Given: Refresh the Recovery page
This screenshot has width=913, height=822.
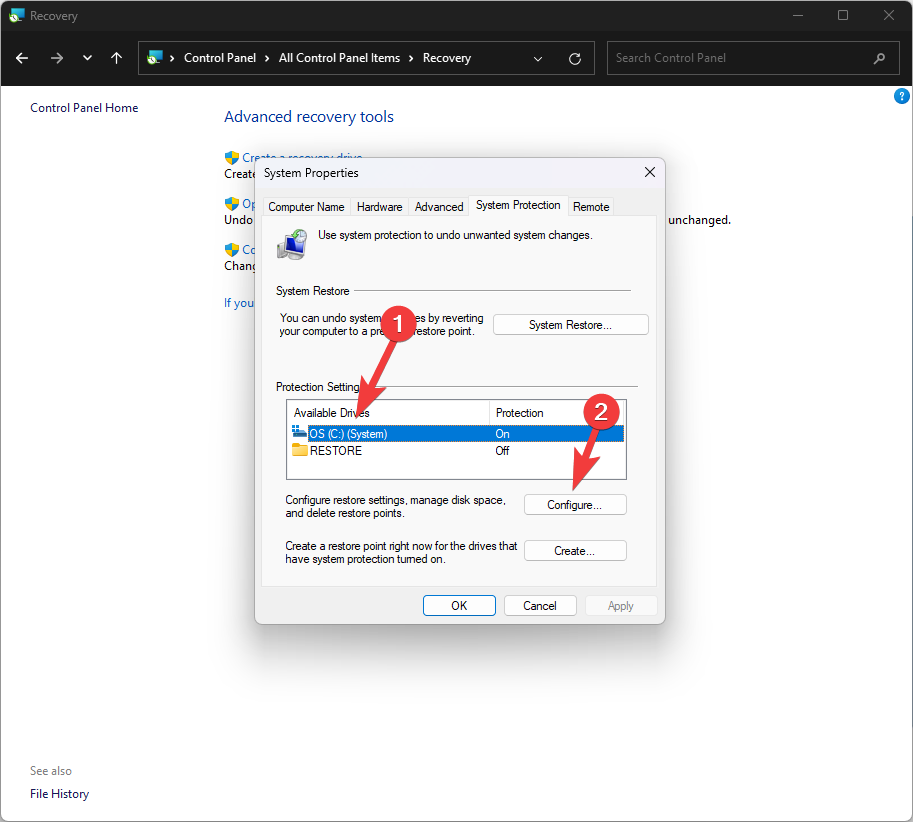Looking at the screenshot, I should [x=574, y=58].
